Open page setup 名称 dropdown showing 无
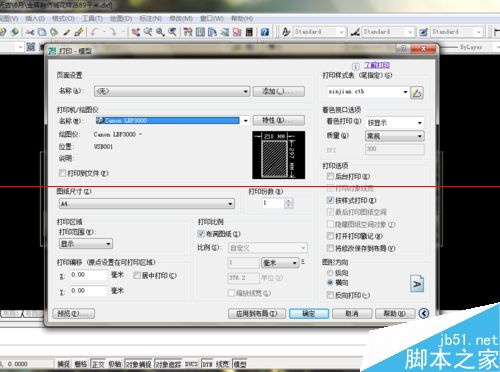The height and width of the screenshot is (372, 500). pyautogui.click(x=172, y=91)
